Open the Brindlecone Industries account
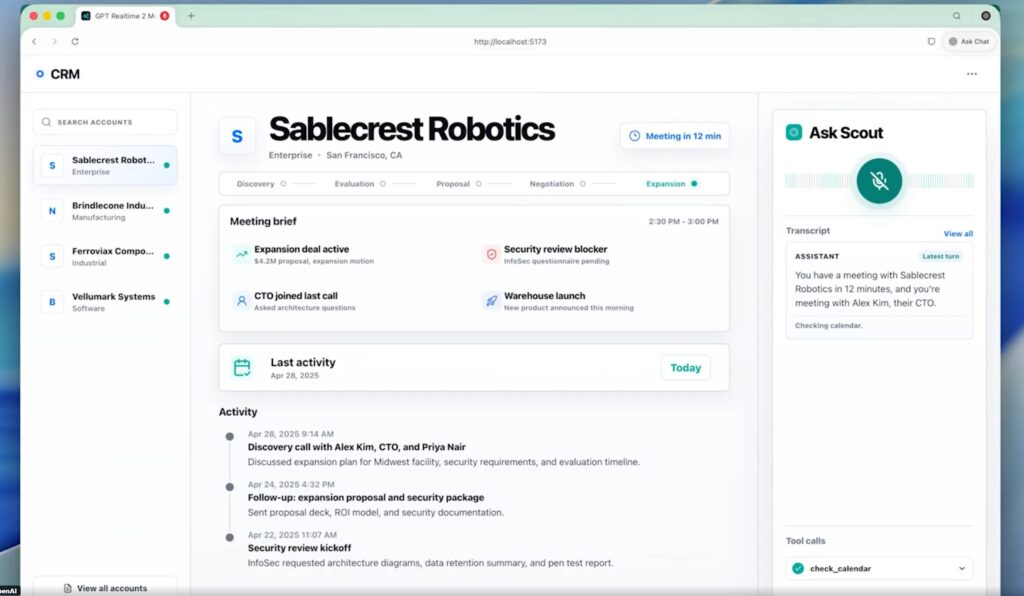 click(x=105, y=211)
